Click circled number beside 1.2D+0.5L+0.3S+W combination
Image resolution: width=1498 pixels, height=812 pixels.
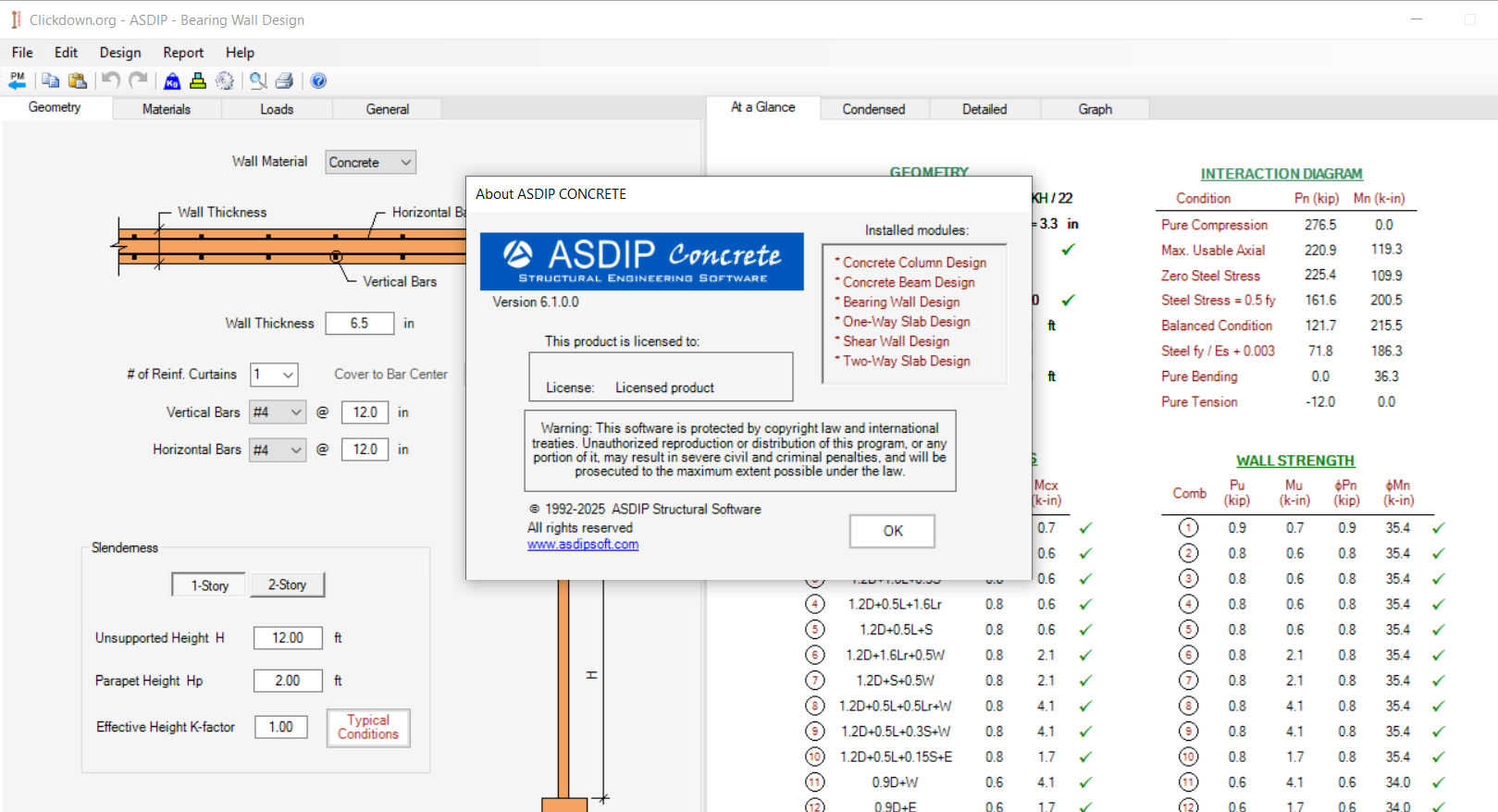pos(814,732)
